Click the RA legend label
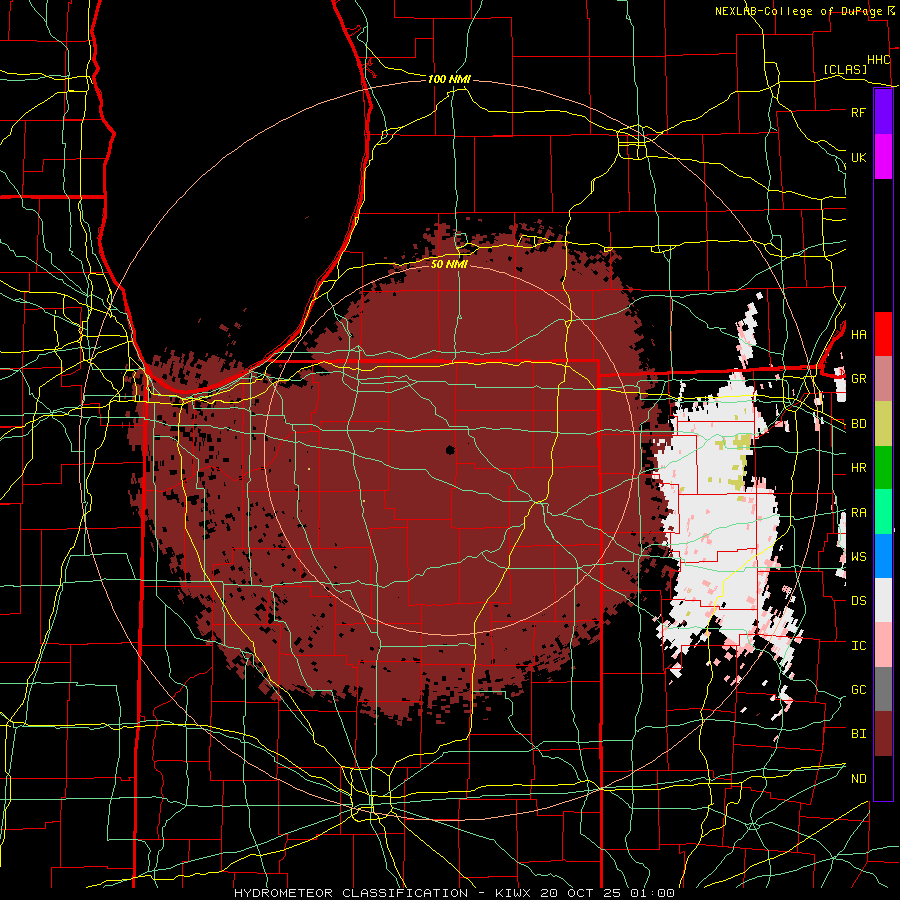This screenshot has width=900, height=900. 858,513
